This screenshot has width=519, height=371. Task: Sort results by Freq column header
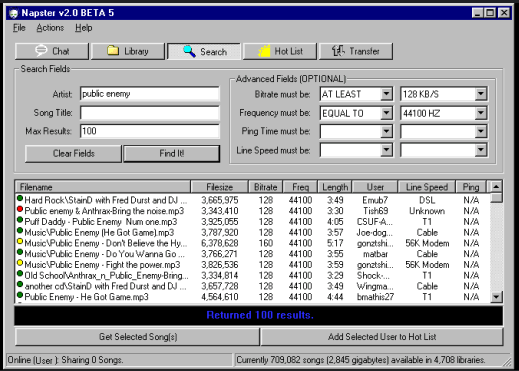(300, 187)
